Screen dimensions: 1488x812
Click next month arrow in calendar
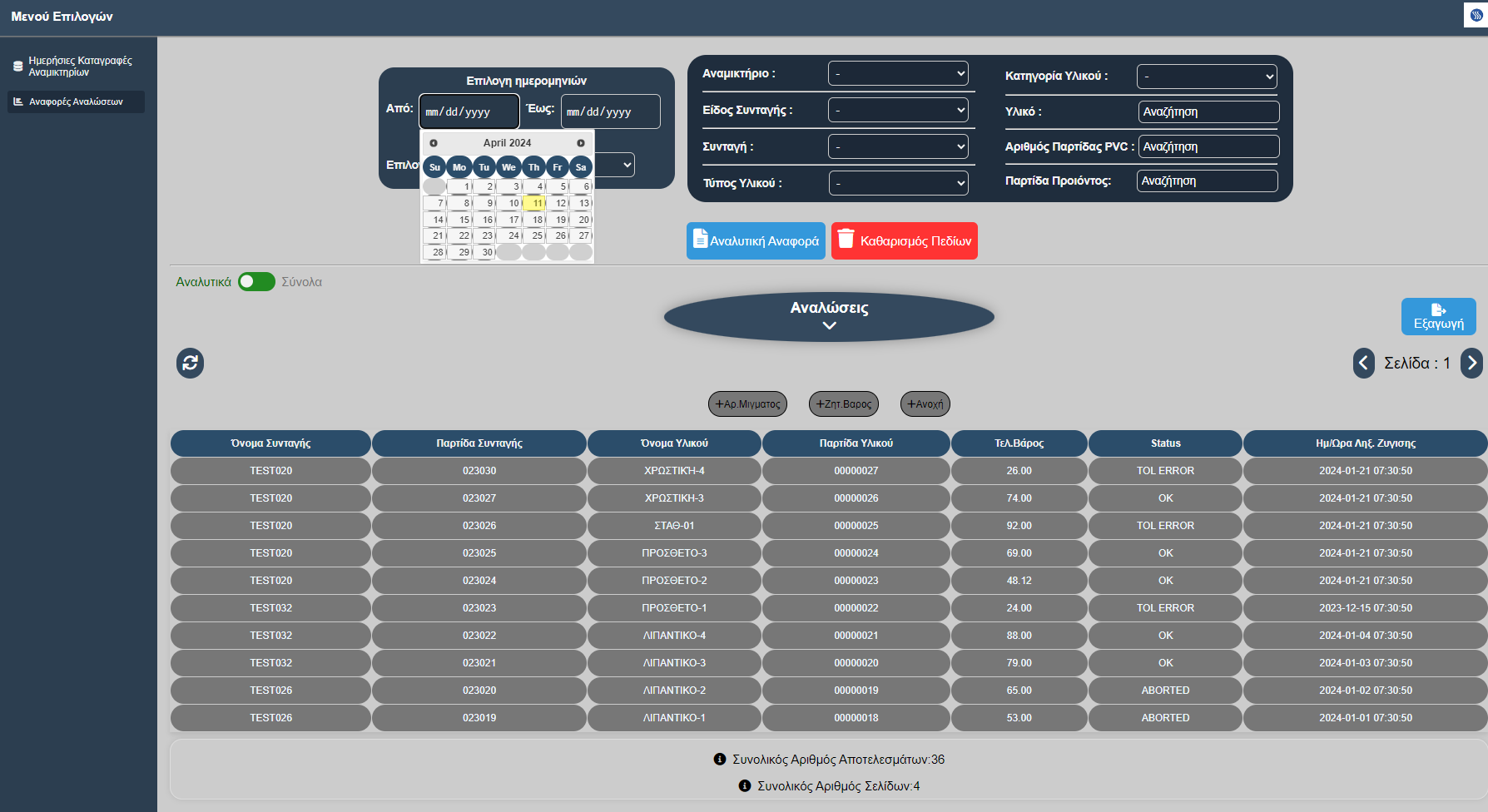pyautogui.click(x=581, y=143)
